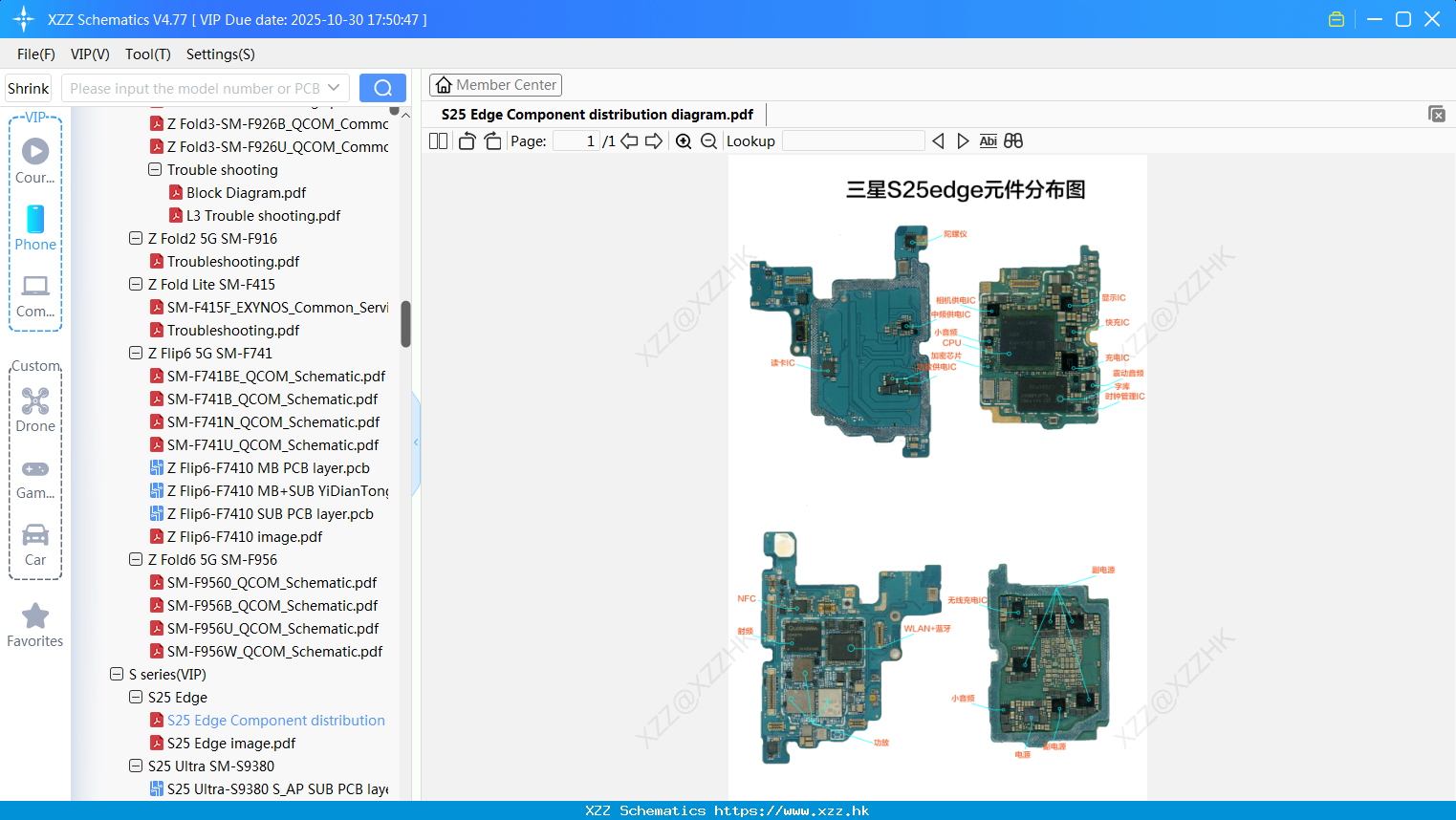Rotate page clockwise
Image resolution: width=1456 pixels, height=820 pixels.
click(492, 141)
